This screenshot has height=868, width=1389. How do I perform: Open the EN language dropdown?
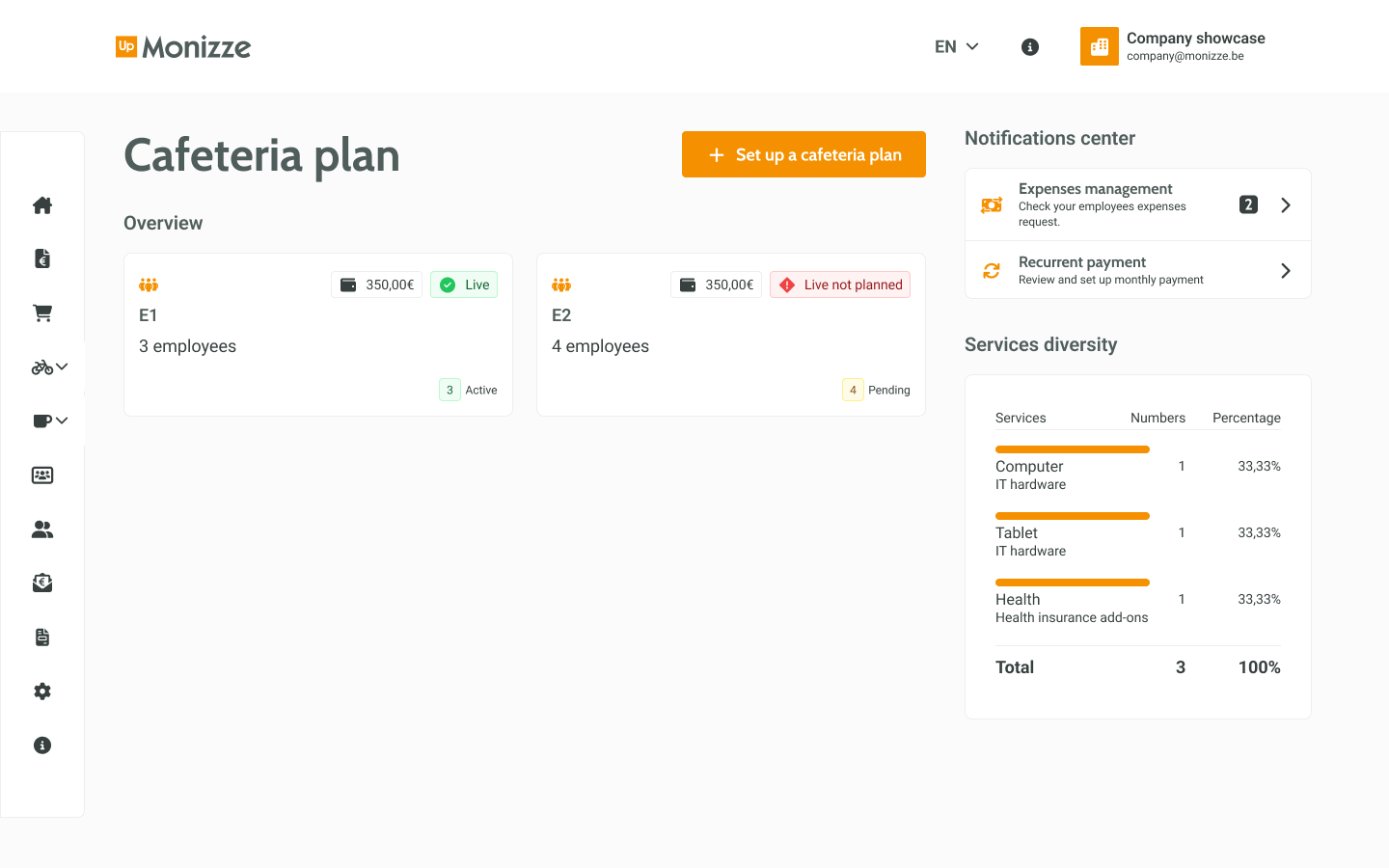click(x=956, y=47)
